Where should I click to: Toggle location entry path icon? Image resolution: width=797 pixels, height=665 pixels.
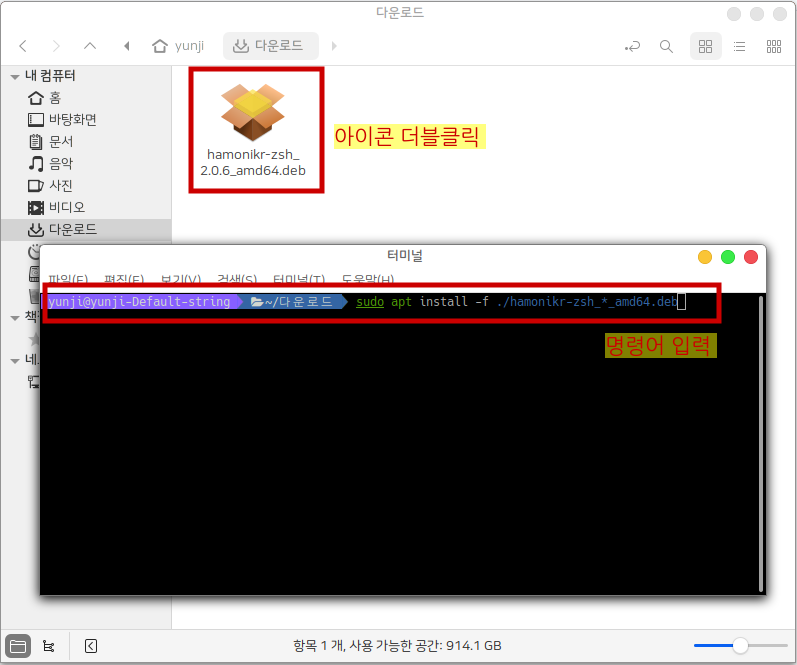632,46
